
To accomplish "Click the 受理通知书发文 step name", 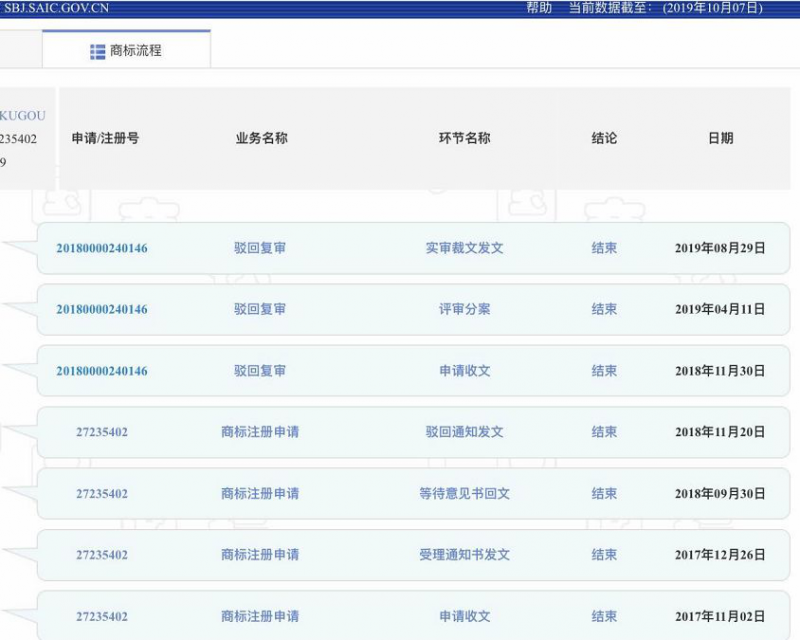I will click(x=464, y=555).
